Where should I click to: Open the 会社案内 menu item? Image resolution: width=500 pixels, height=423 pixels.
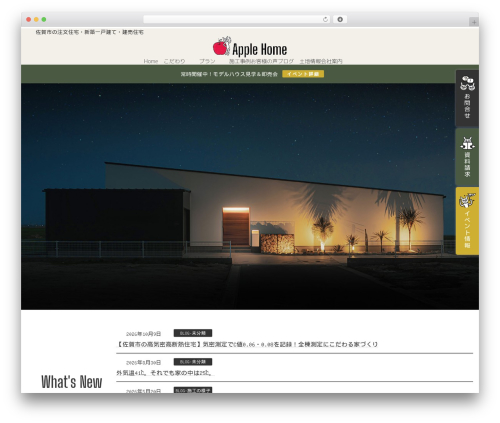pos(332,61)
